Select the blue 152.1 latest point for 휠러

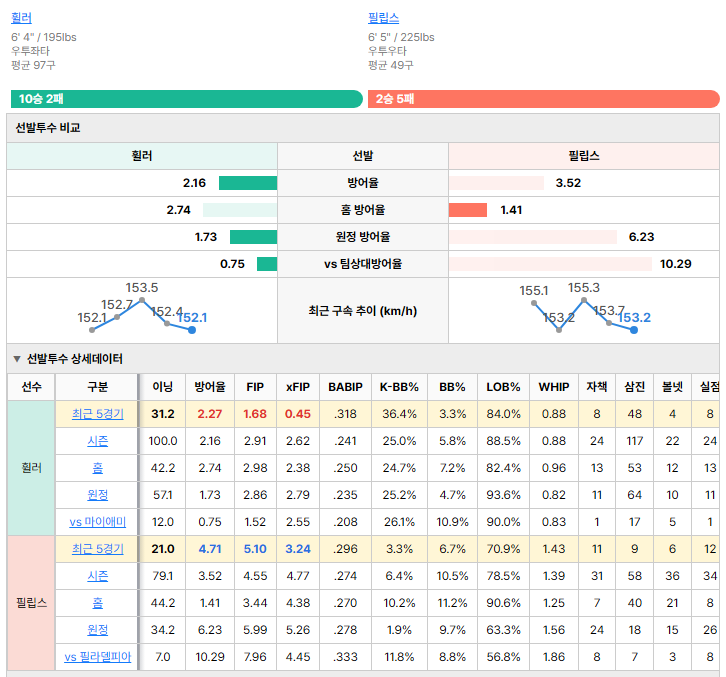[x=192, y=330]
